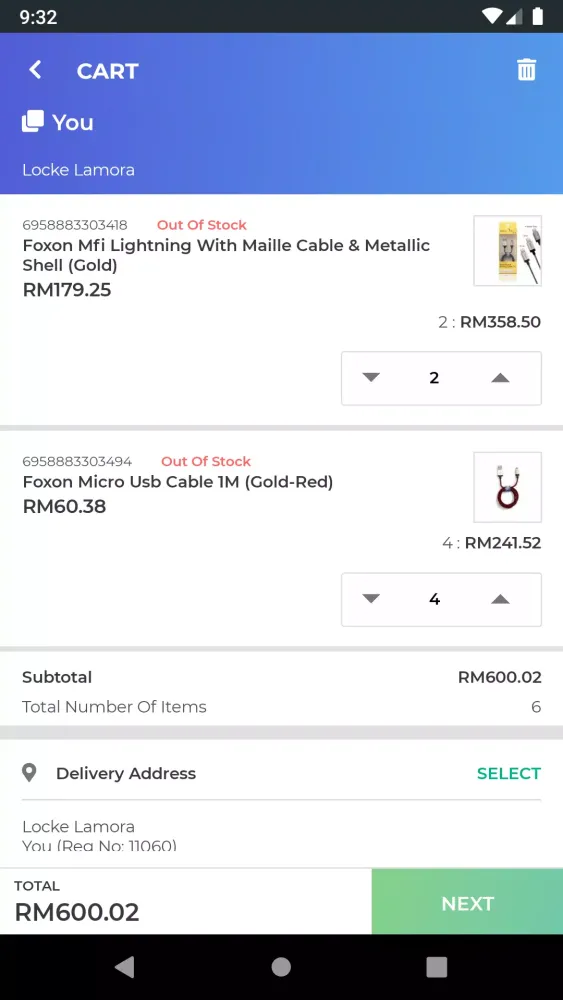563x1000 pixels.
Task: Open Foxon Lightning cable product thumbnail
Action: 508,251
